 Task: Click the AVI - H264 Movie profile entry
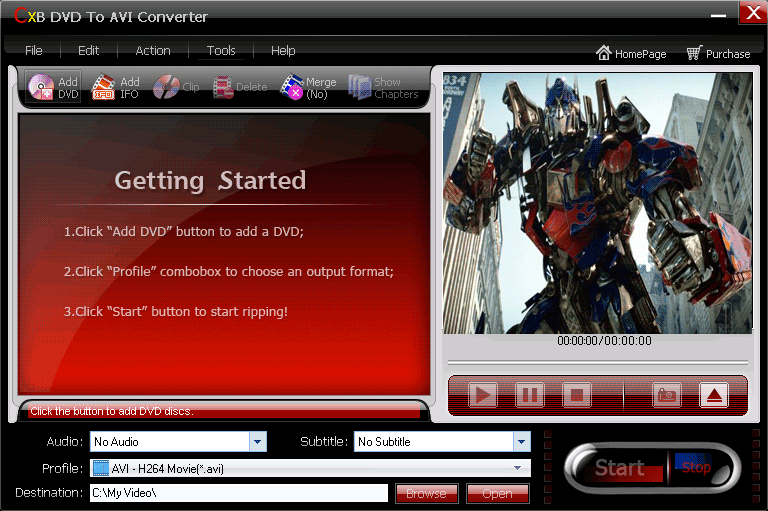[x=310, y=468]
